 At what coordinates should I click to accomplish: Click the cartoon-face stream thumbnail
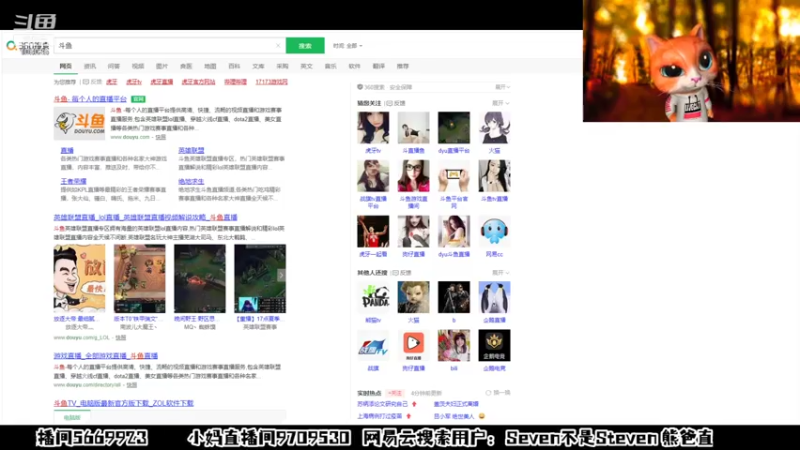click(80, 278)
